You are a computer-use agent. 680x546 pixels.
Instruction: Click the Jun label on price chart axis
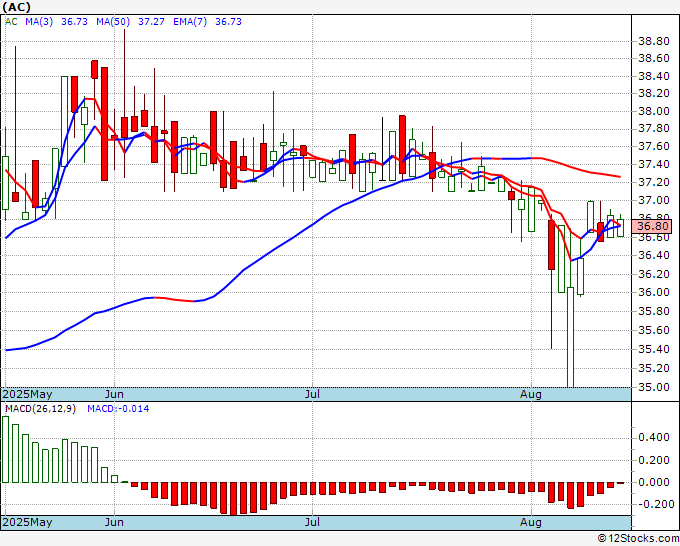click(x=114, y=394)
